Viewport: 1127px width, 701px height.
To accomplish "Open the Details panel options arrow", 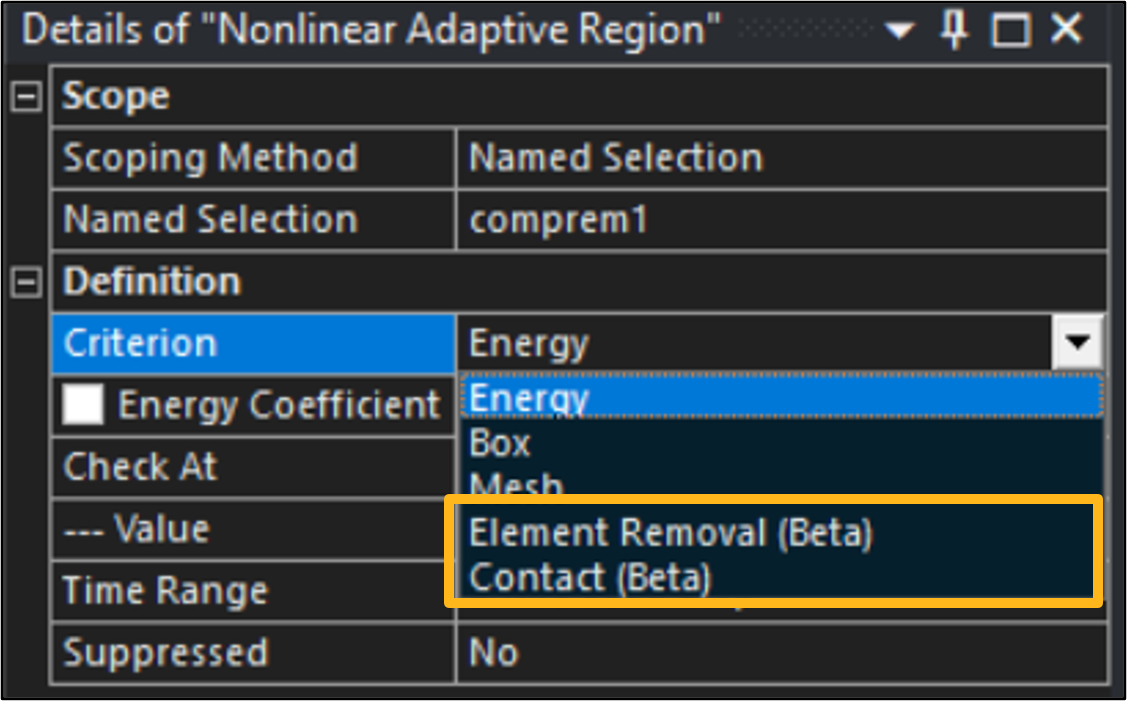I will click(x=899, y=31).
